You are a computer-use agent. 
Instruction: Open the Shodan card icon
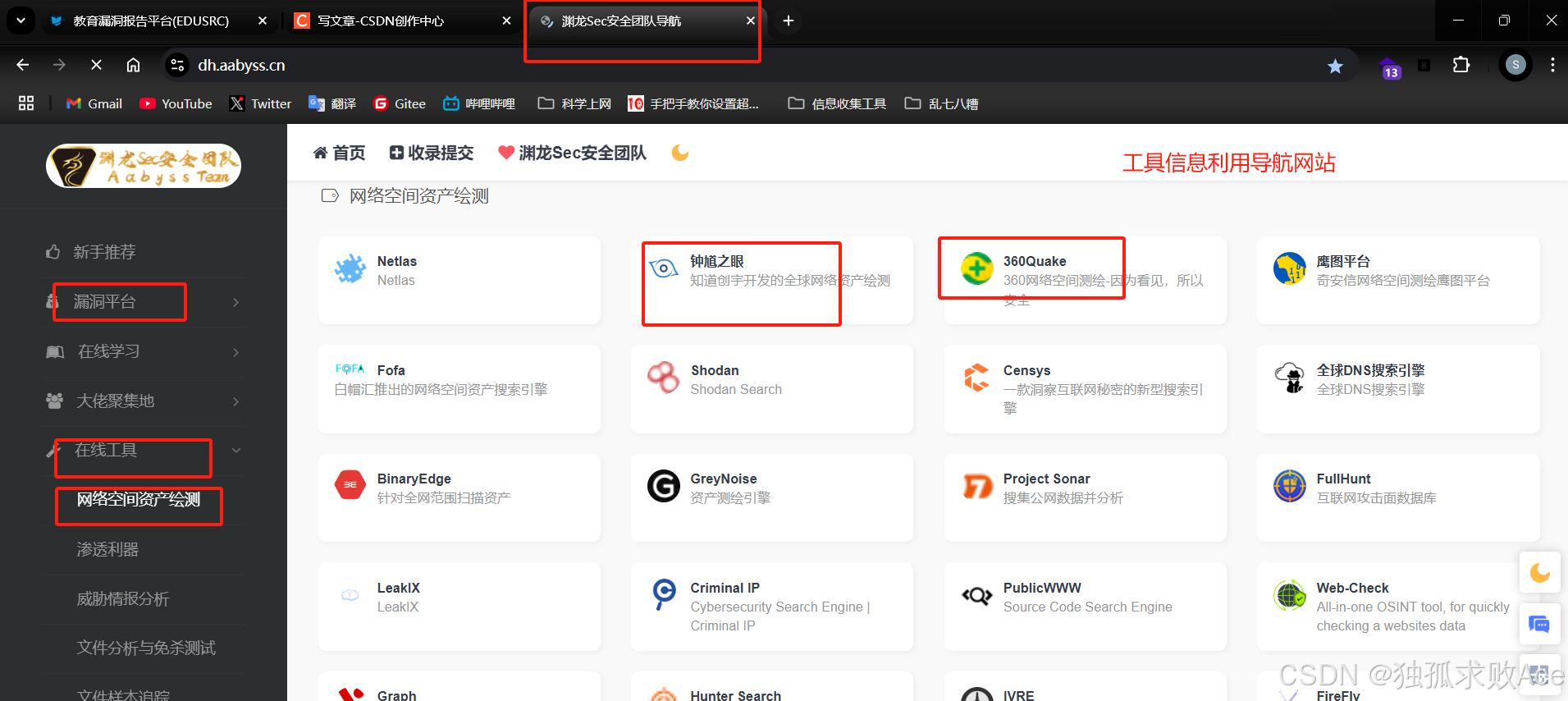(x=663, y=378)
